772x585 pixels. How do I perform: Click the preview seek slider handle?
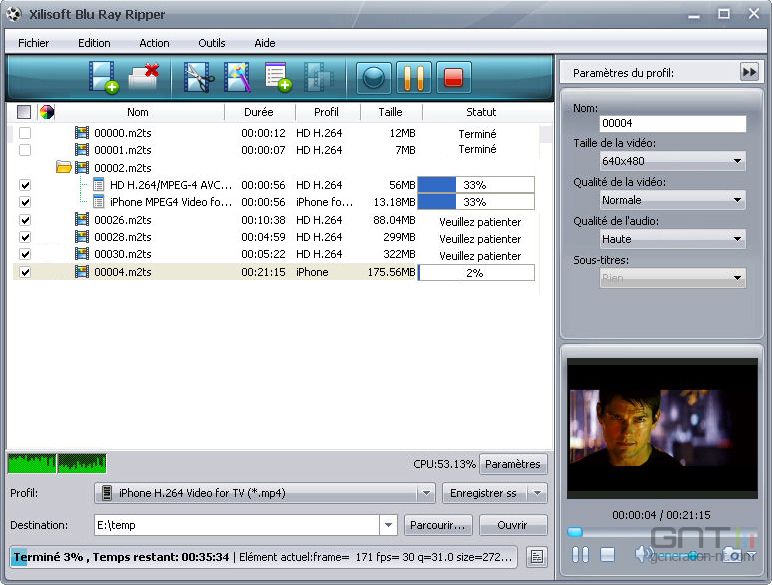(x=575, y=532)
